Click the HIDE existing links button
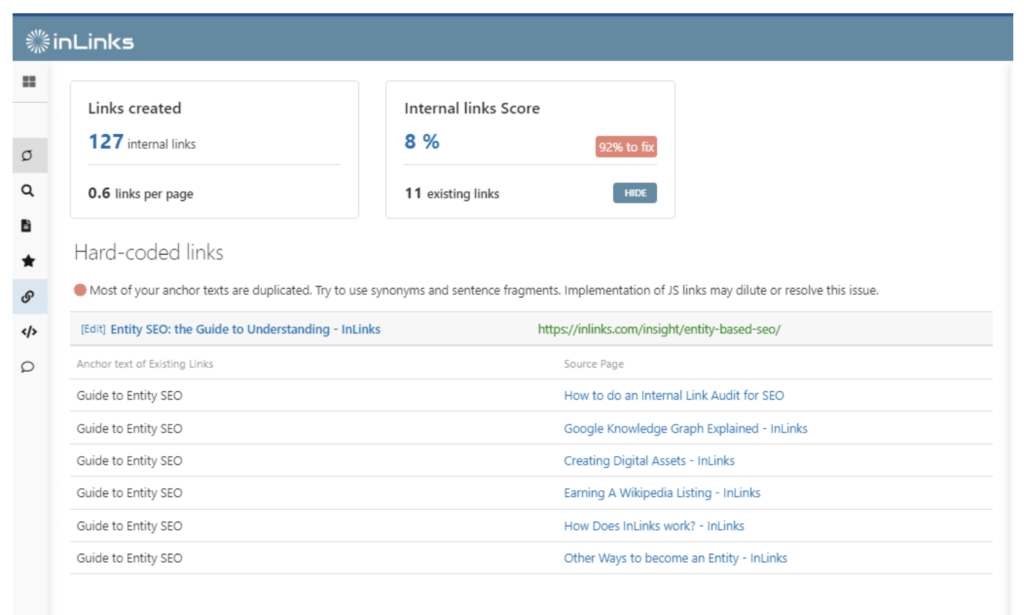Viewport: 1024px width, 615px height. pyautogui.click(x=635, y=193)
